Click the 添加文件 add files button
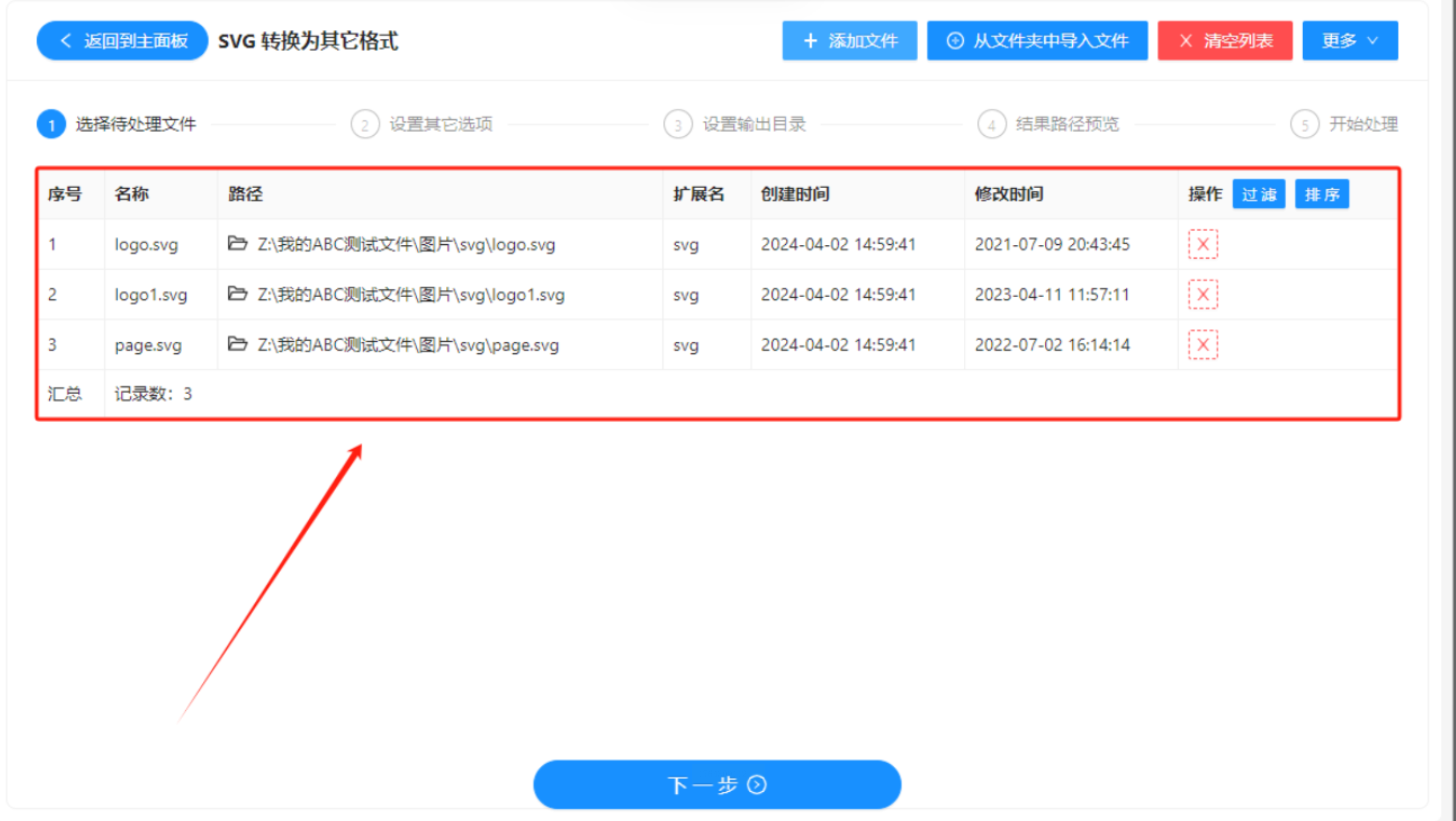 [849, 41]
